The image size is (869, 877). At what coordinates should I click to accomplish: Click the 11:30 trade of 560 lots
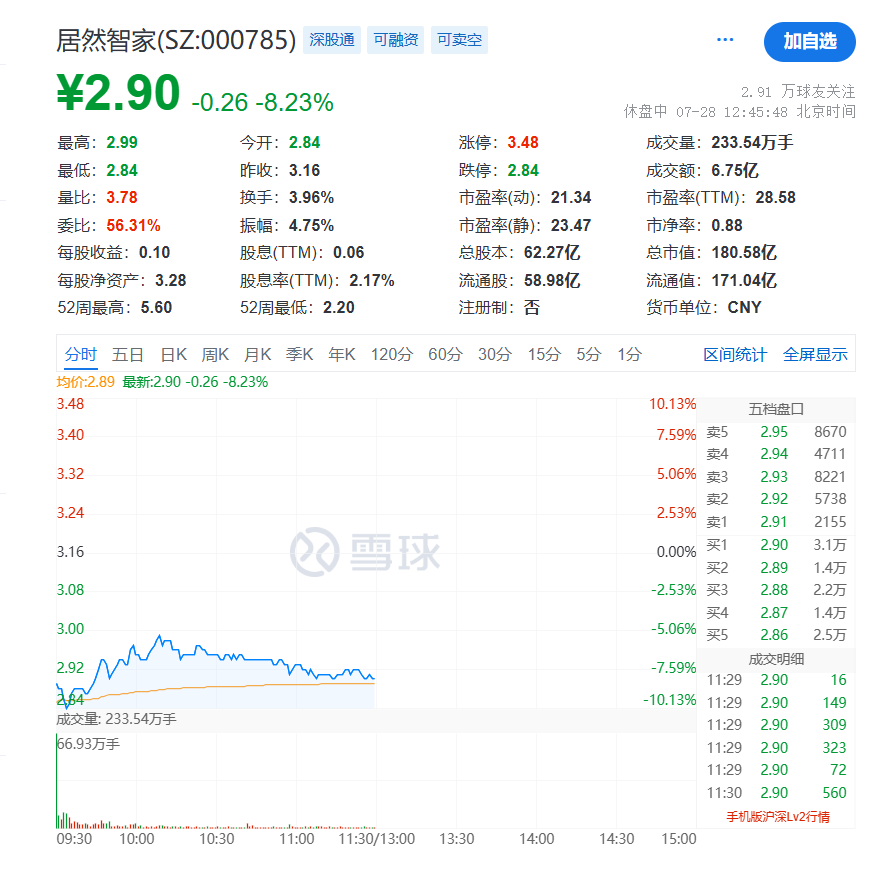776,793
